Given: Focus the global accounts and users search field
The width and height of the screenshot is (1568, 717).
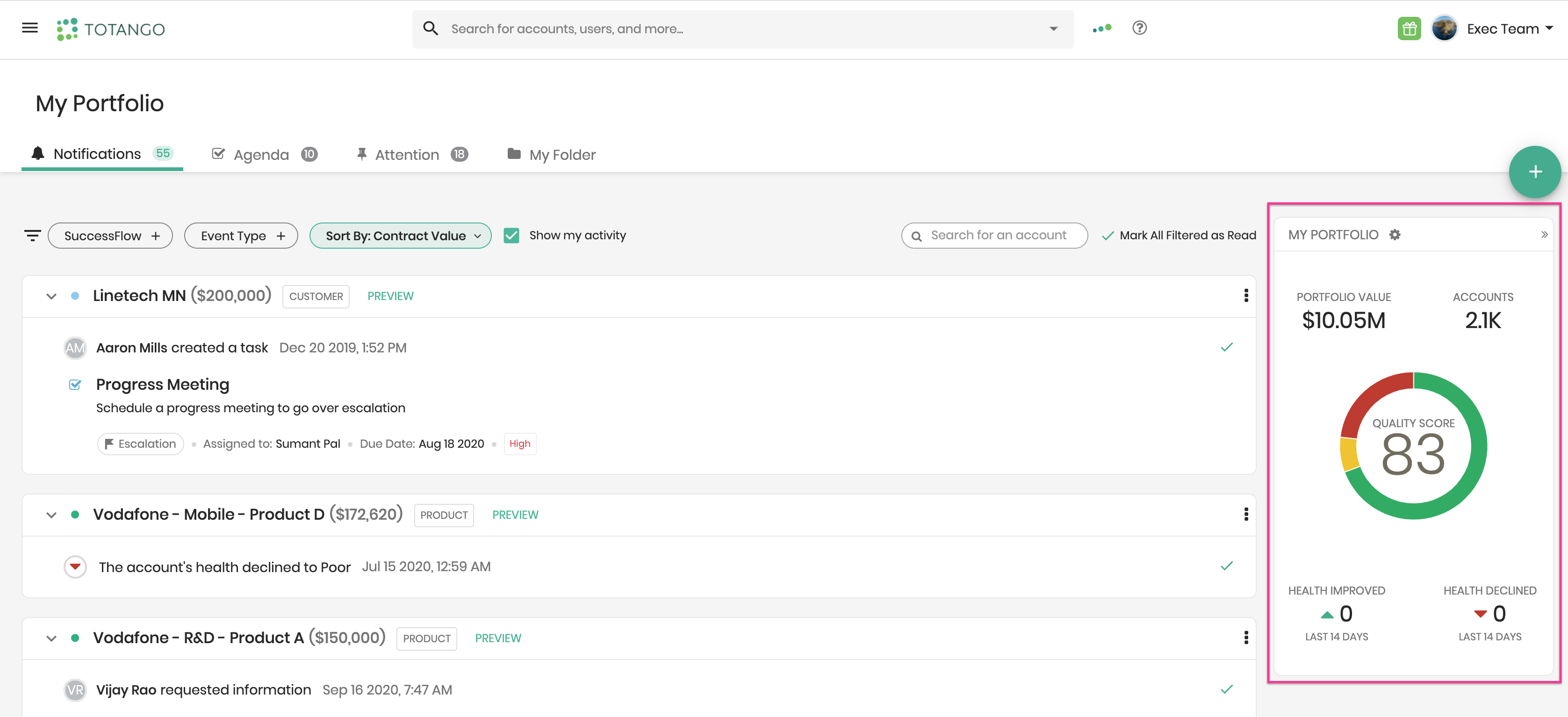Looking at the screenshot, I should (x=742, y=29).
